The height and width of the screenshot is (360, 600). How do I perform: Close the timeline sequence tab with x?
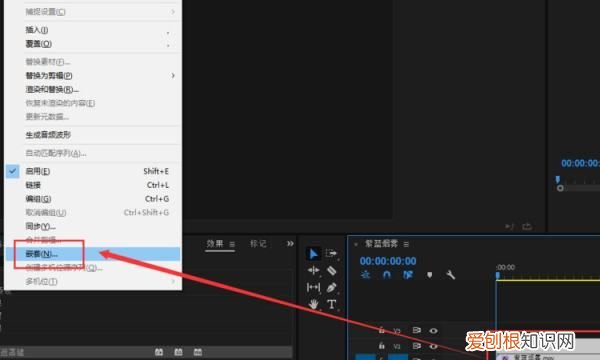(x=356, y=244)
